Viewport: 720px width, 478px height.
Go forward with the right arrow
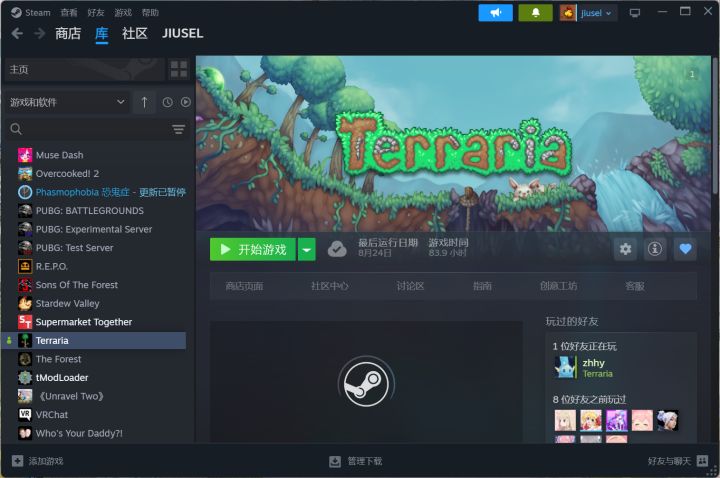pos(40,33)
